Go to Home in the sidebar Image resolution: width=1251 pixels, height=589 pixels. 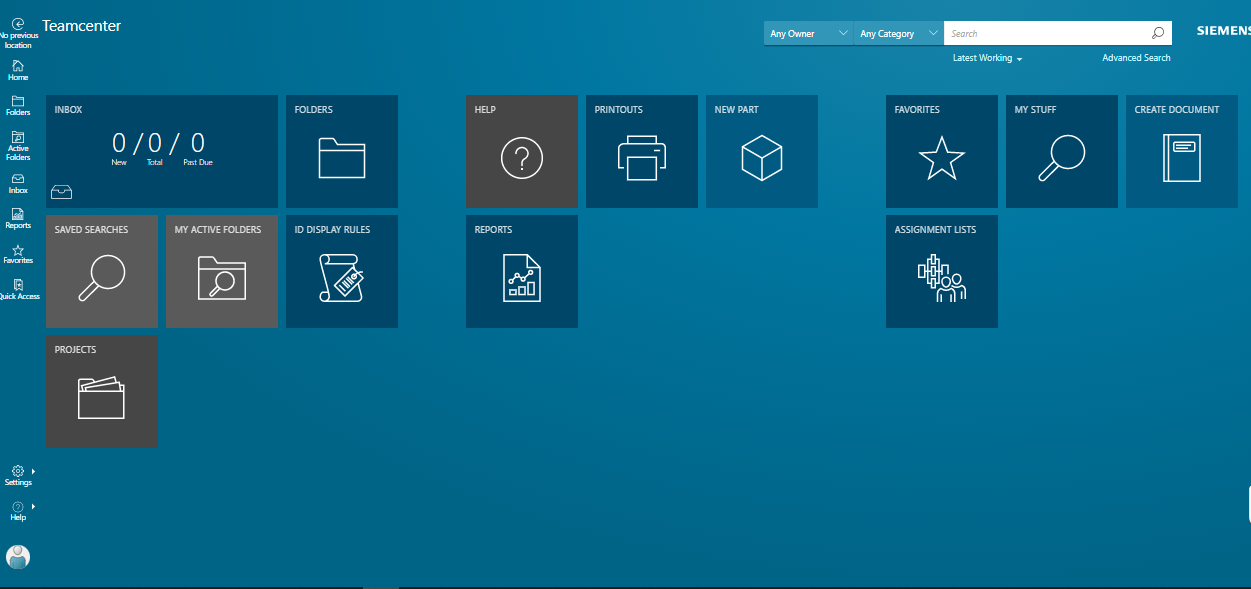(18, 70)
